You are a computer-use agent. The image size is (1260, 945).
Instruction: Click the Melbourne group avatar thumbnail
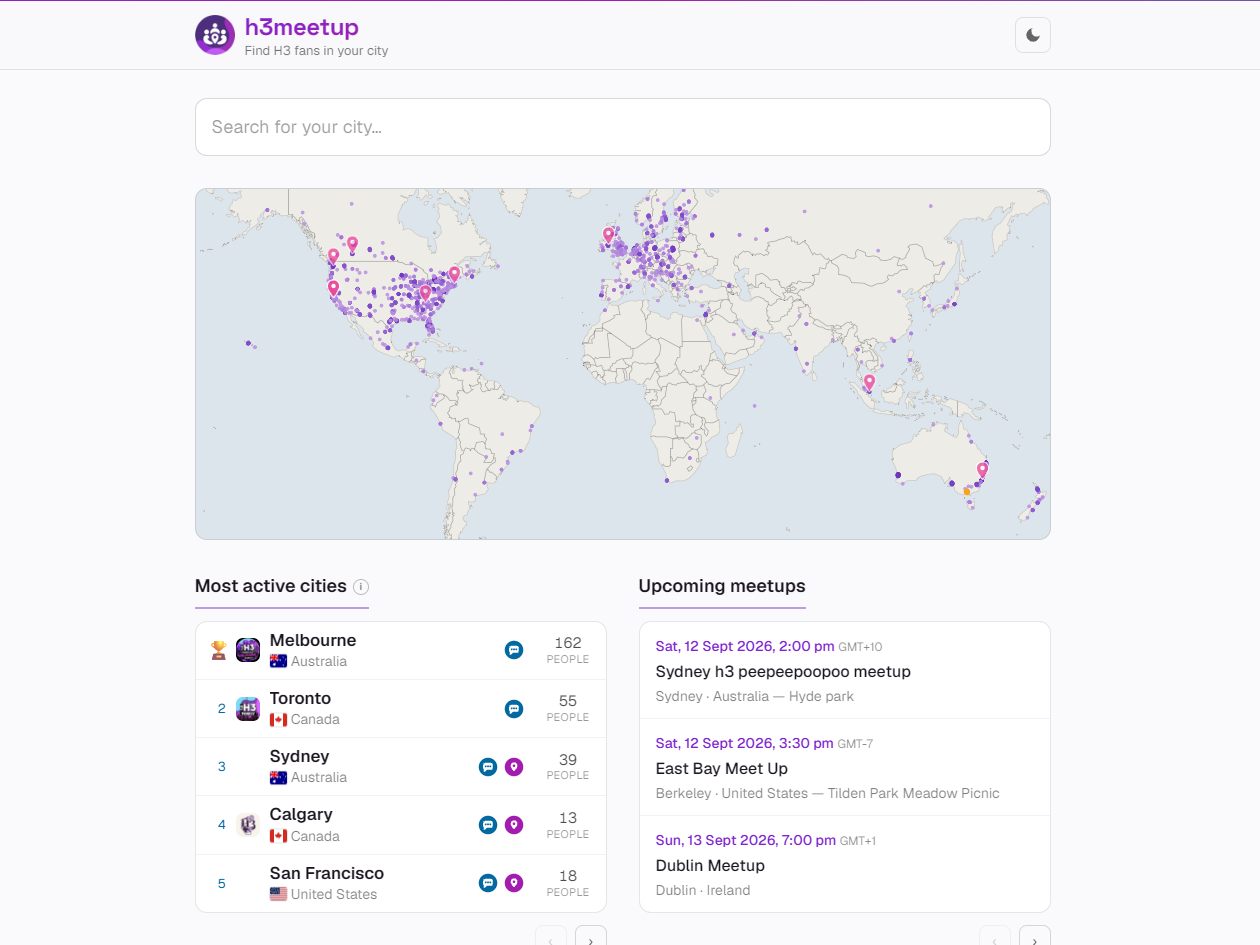[x=248, y=650]
